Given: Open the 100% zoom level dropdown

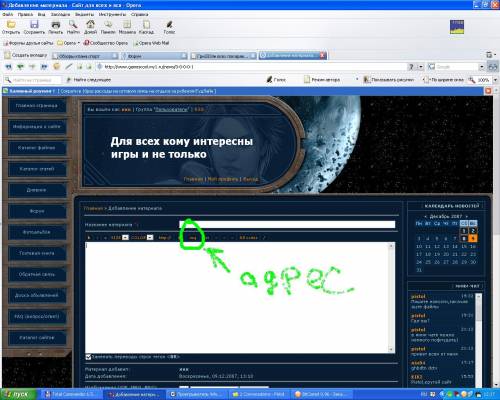Looking at the screenshot, I should [x=495, y=80].
